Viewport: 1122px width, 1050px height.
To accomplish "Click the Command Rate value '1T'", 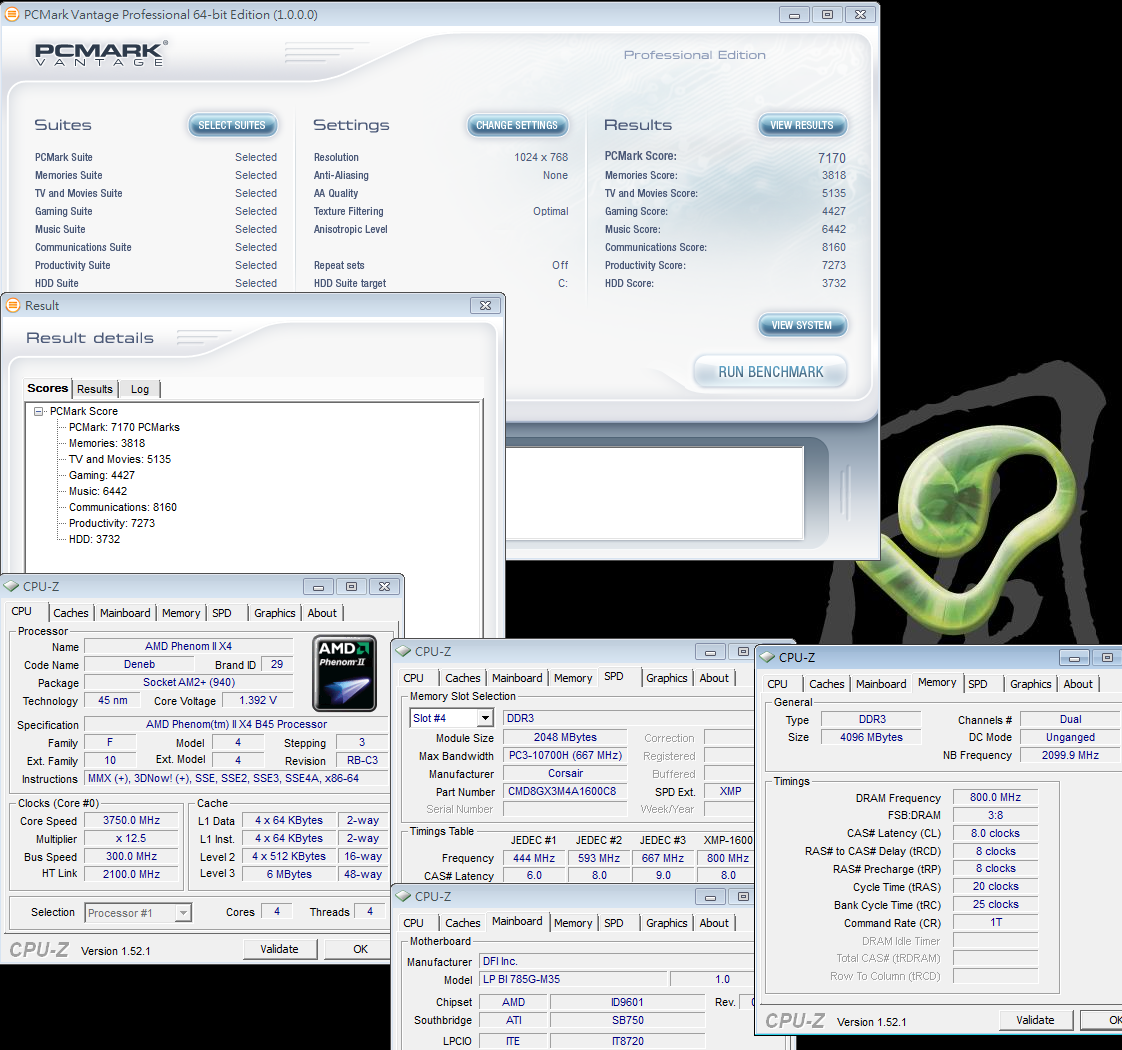I will [x=995, y=922].
